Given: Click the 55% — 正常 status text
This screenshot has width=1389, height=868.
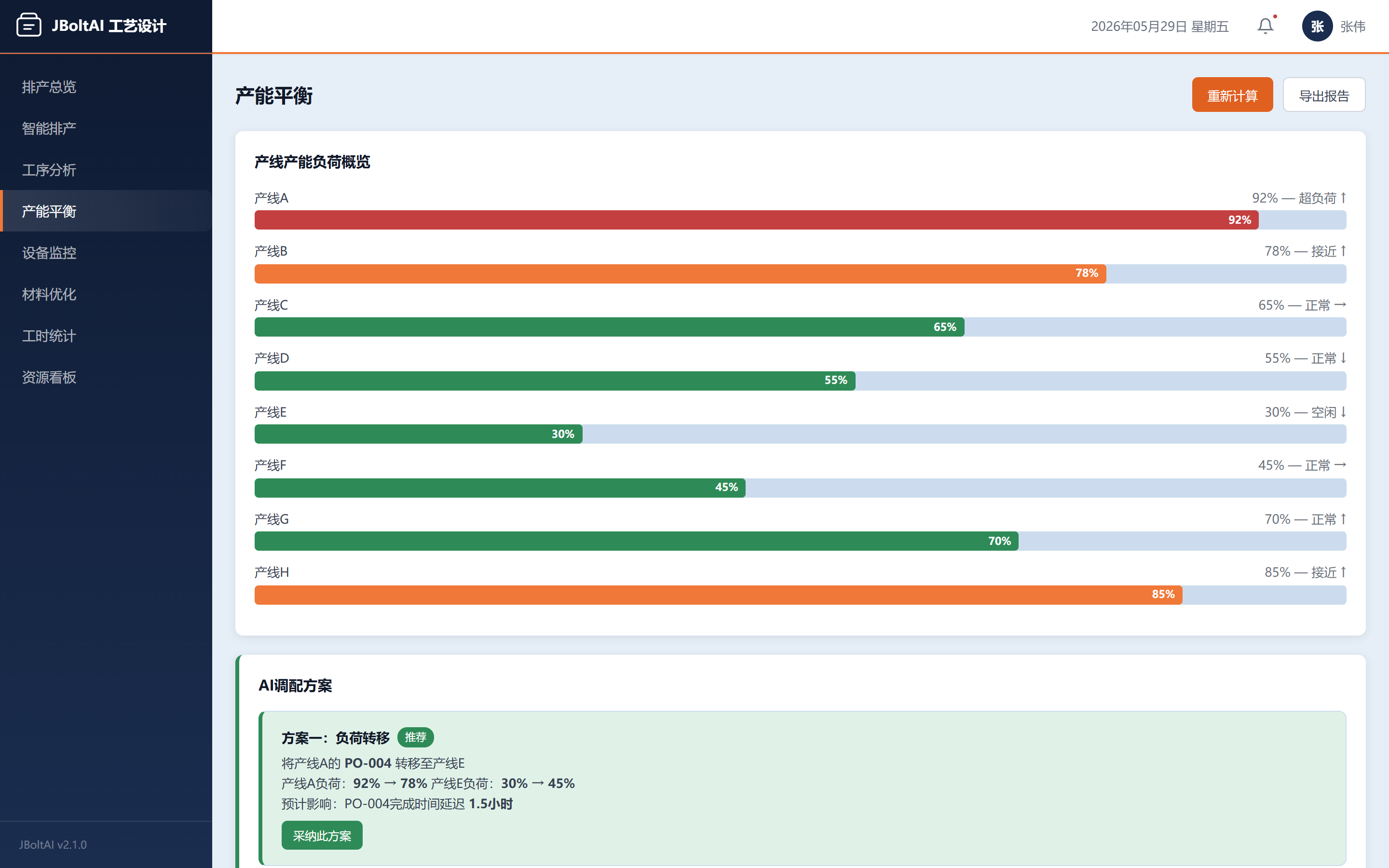Looking at the screenshot, I should point(1305,358).
